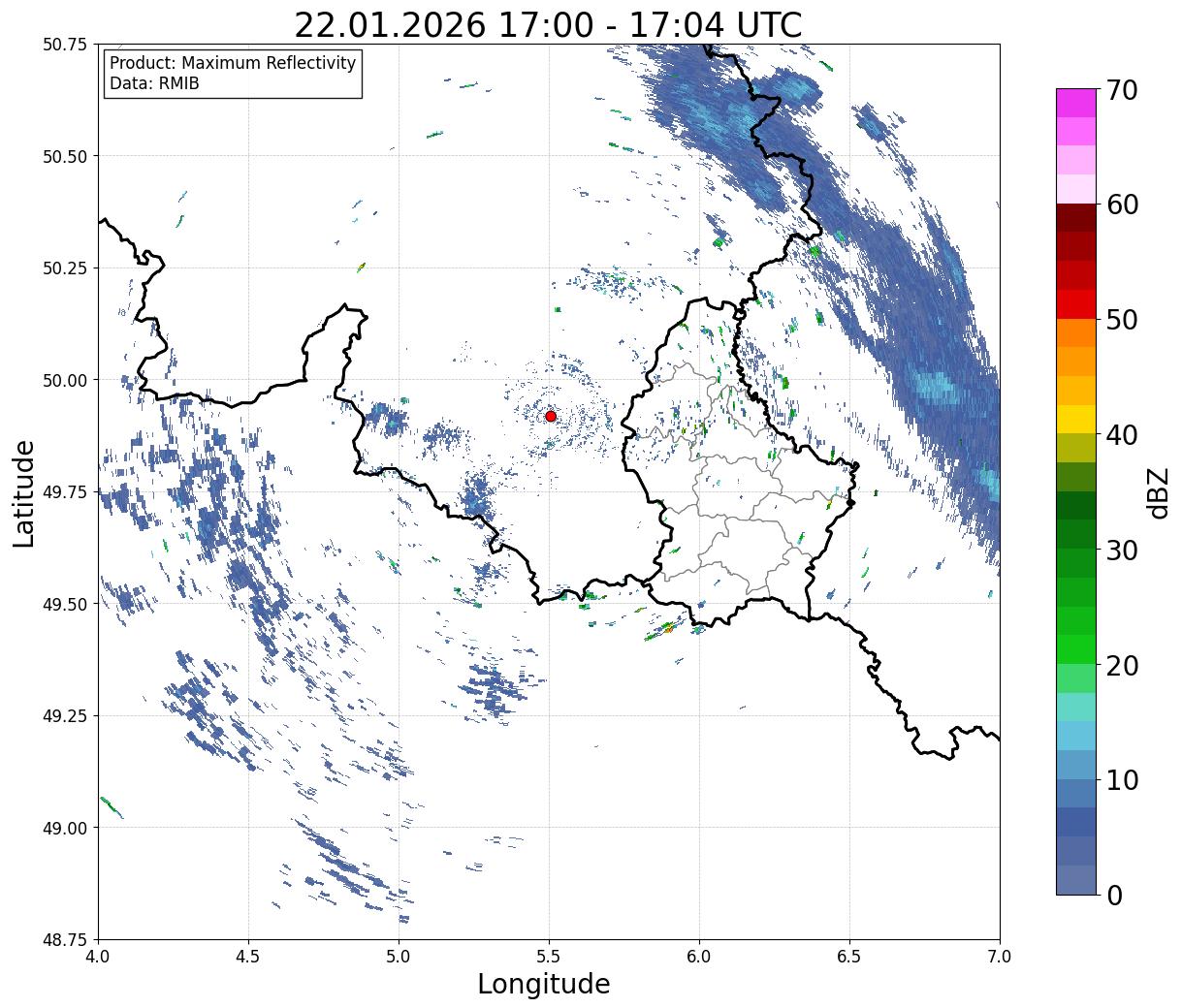
Task: Click latitude tick label 49.50
Action: pyautogui.click(x=65, y=604)
